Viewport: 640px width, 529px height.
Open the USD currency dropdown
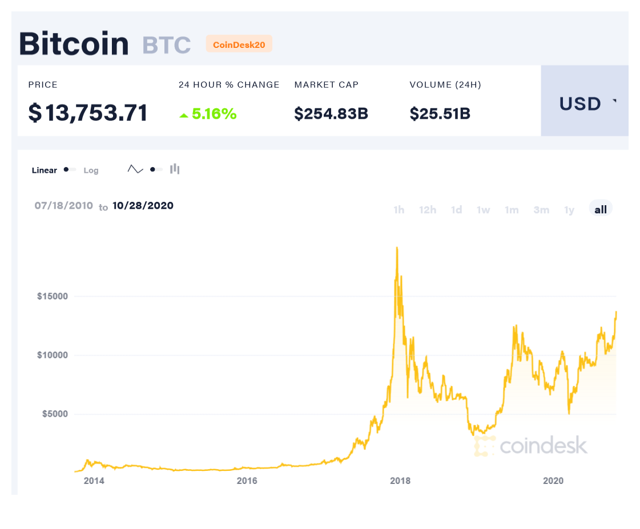tap(584, 101)
